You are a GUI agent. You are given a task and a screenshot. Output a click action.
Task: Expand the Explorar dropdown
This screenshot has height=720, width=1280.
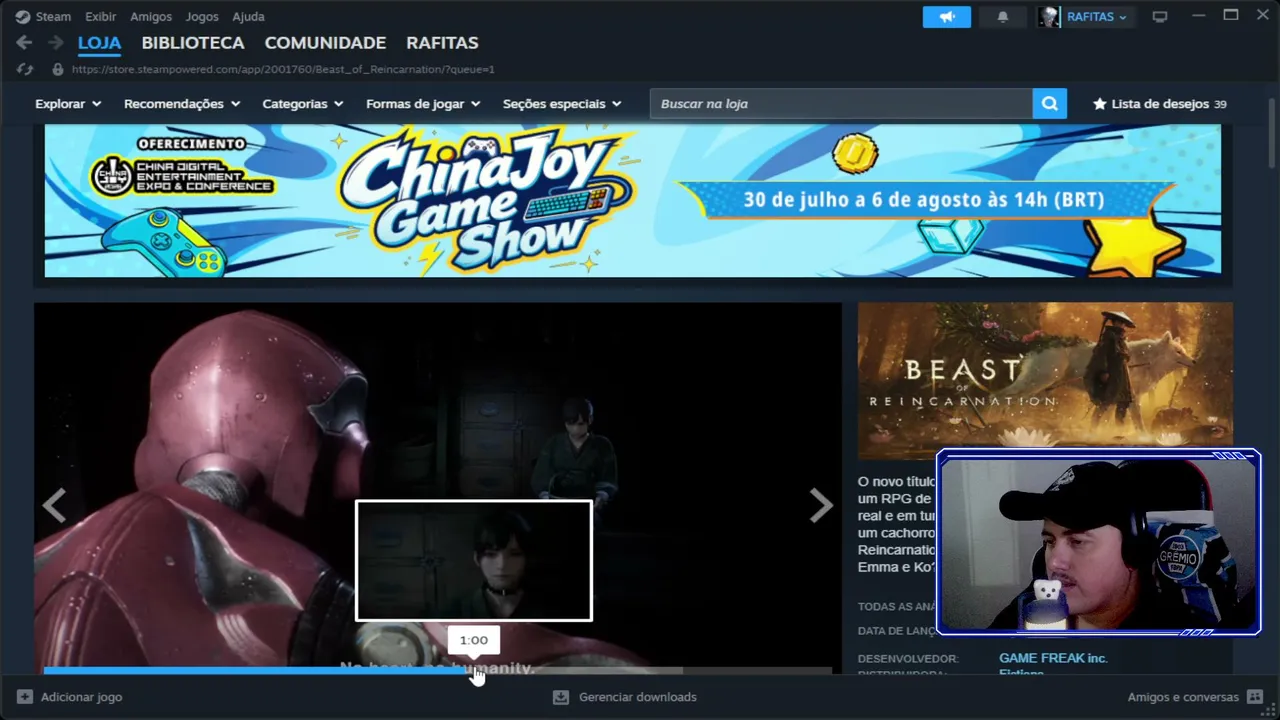[68, 104]
